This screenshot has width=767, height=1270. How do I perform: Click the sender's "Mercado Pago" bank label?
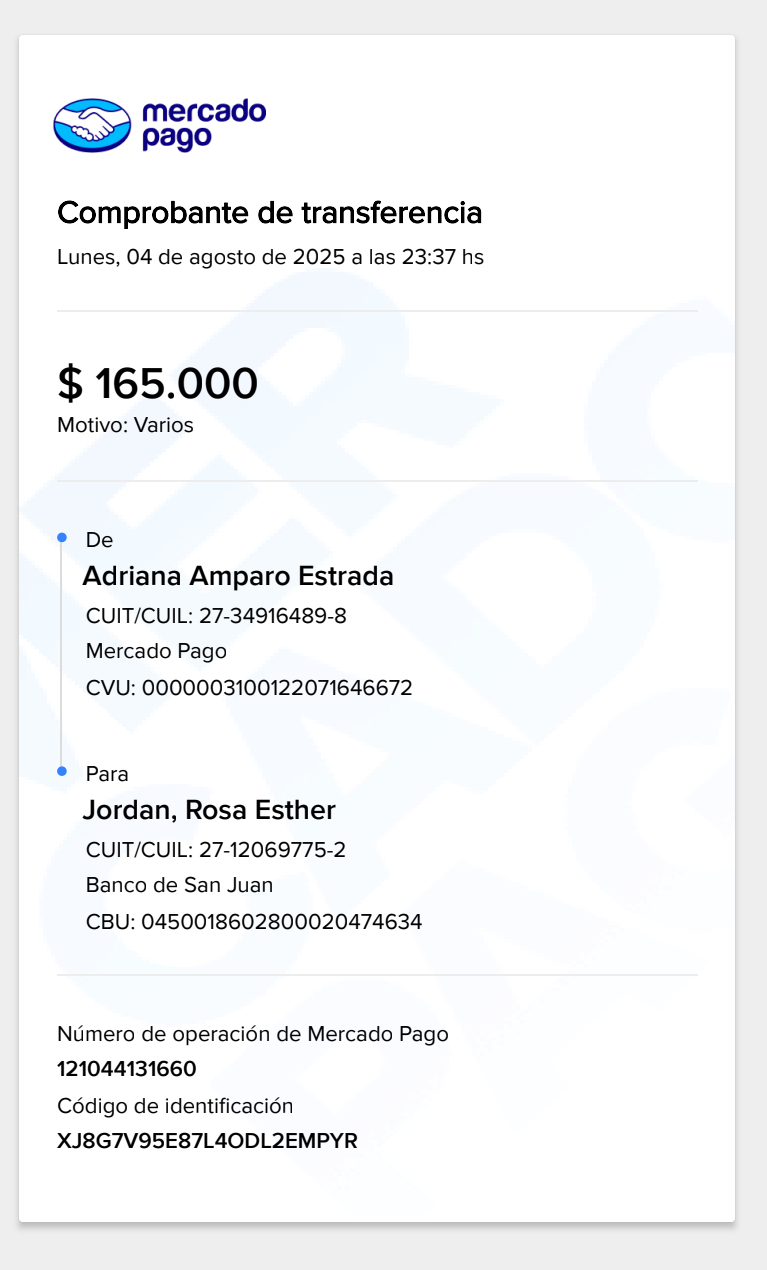point(156,651)
